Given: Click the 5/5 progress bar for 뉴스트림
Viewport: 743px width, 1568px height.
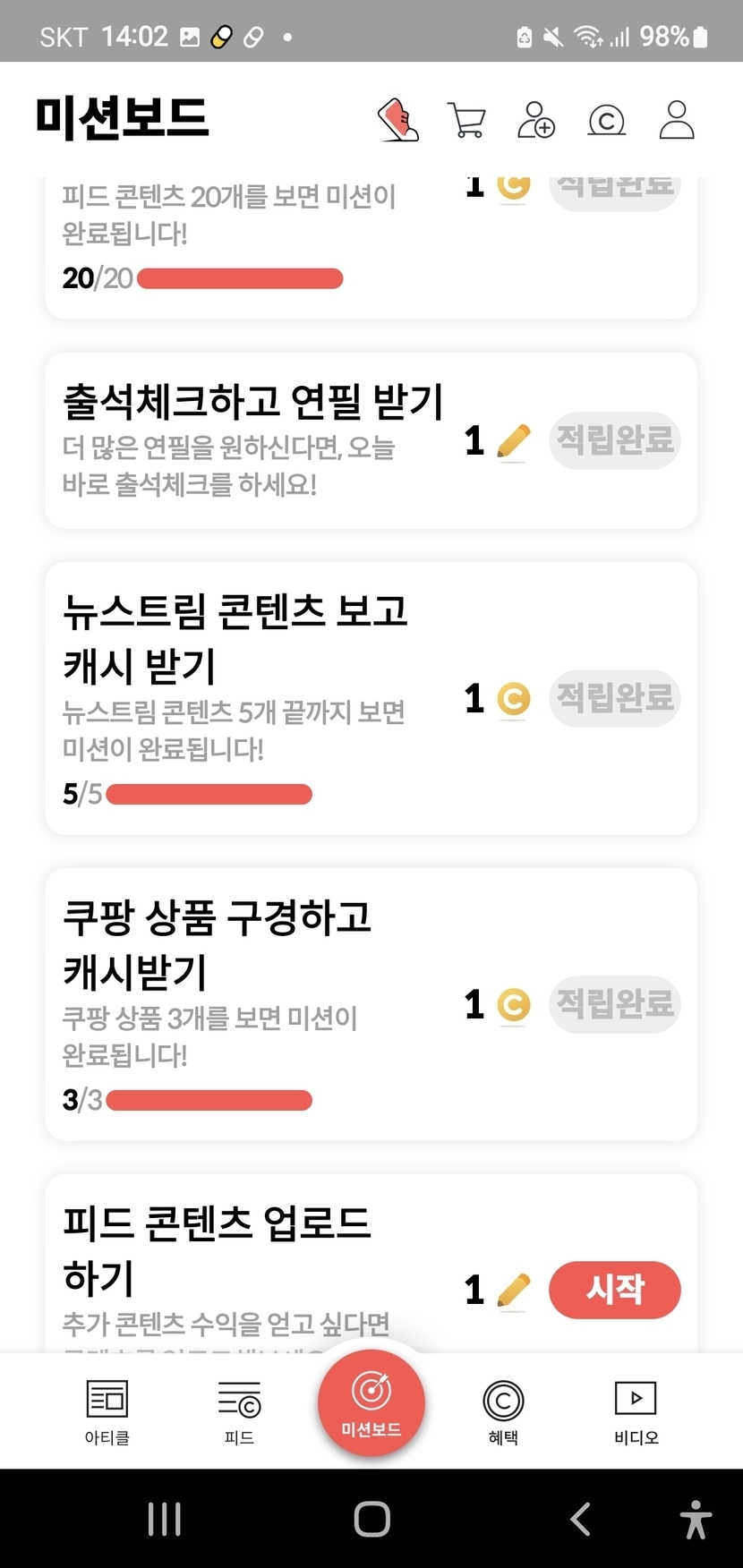Looking at the screenshot, I should pyautogui.click(x=209, y=795).
